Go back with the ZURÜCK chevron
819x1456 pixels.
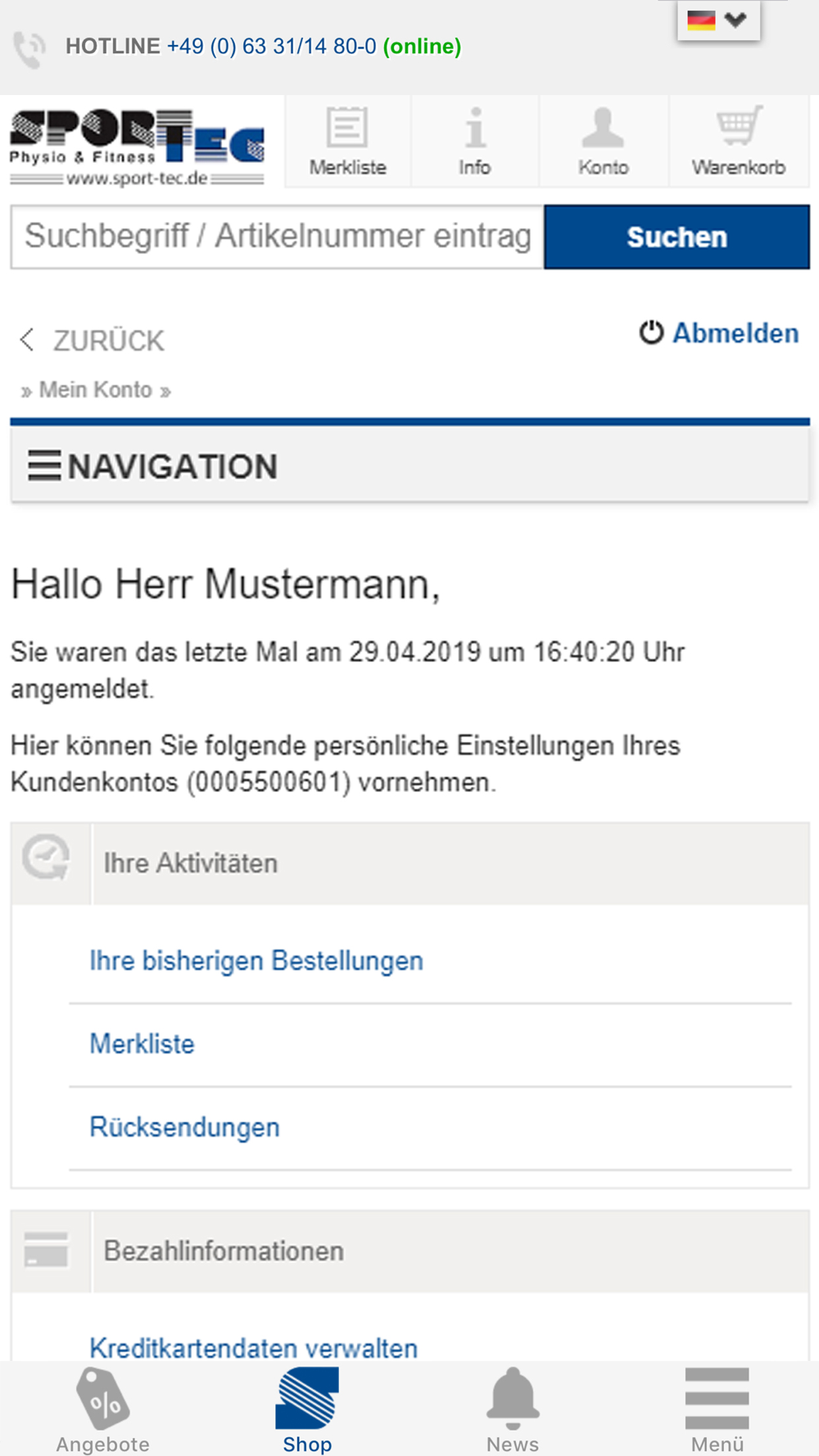27,340
